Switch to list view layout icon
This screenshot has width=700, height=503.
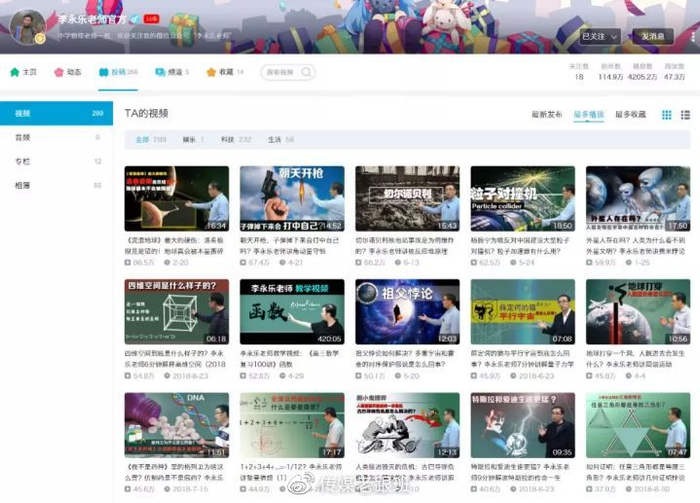pos(685,115)
